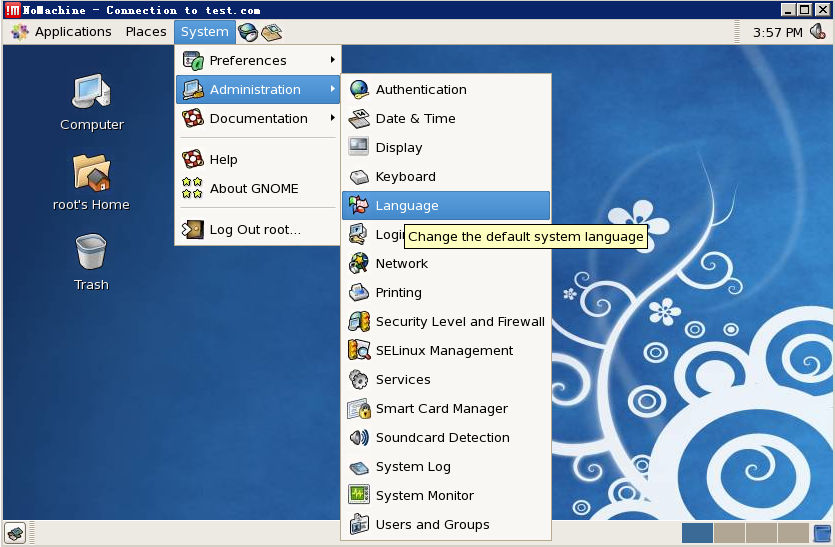Select Documentation in the System menu
Viewport: 835px width, 547px height.
258,118
